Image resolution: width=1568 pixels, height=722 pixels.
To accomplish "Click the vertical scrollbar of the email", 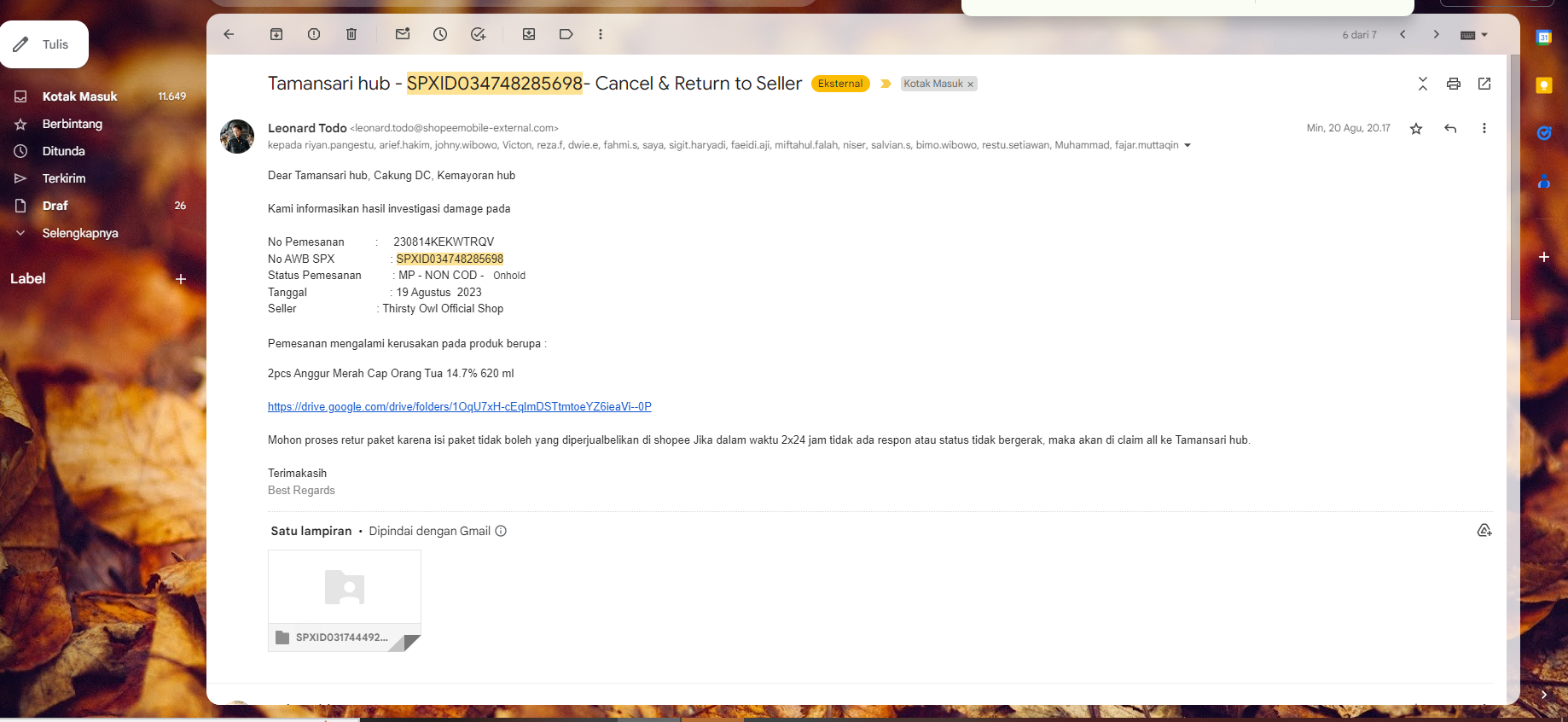I will pos(1515,188).
